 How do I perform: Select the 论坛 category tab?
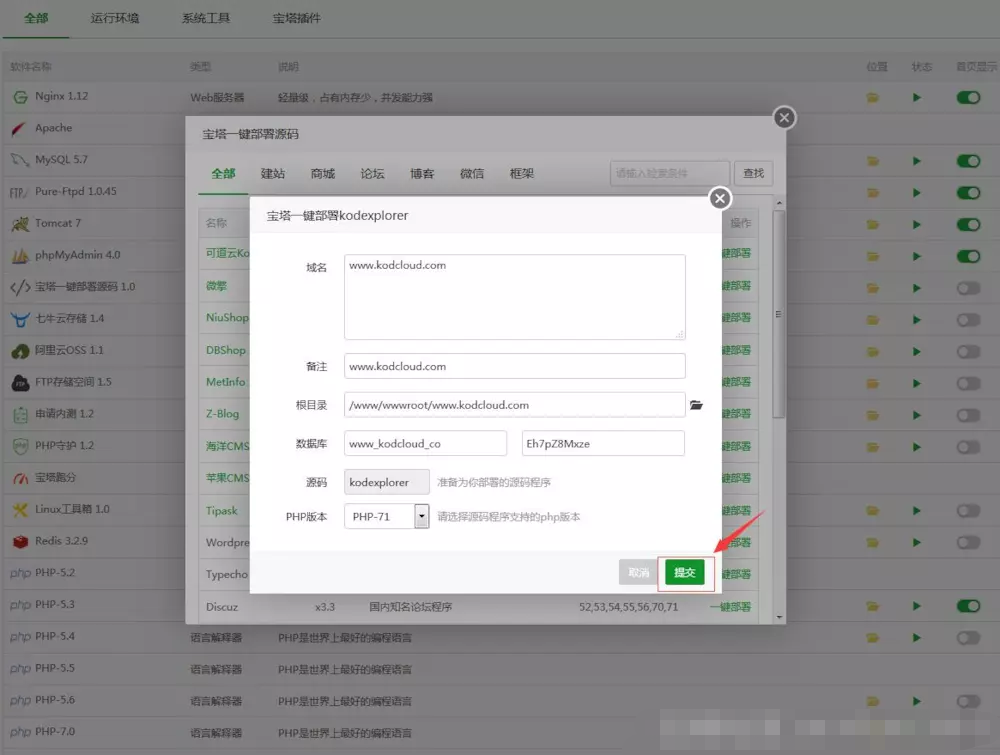(x=372, y=173)
